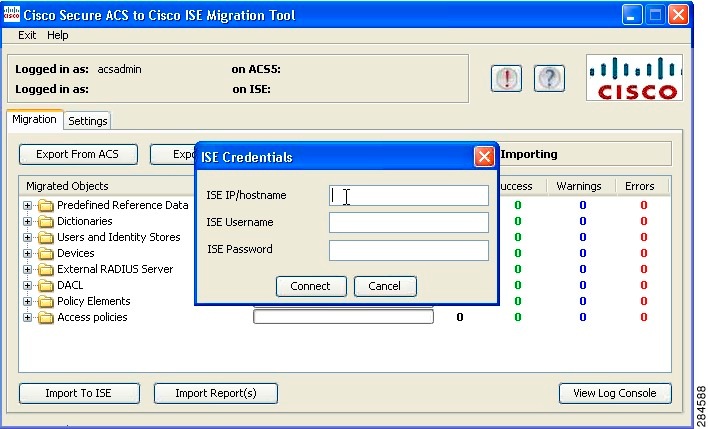Click the Warnings column header
This screenshot has height=429, width=708.
(x=579, y=187)
